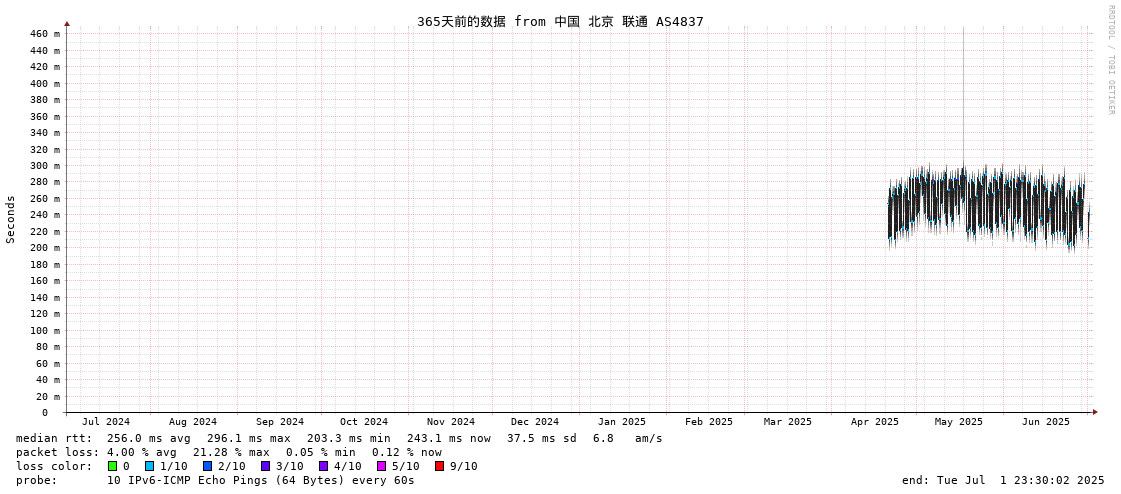Viewport: 1121px width, 494px height.
Task: Click the graph title mentioning AS4837
Action: coord(560,21)
